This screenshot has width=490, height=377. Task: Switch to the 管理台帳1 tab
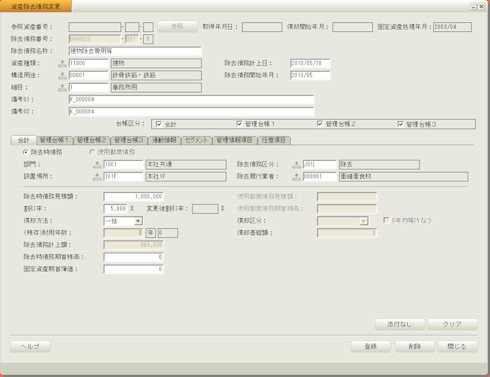(x=54, y=140)
